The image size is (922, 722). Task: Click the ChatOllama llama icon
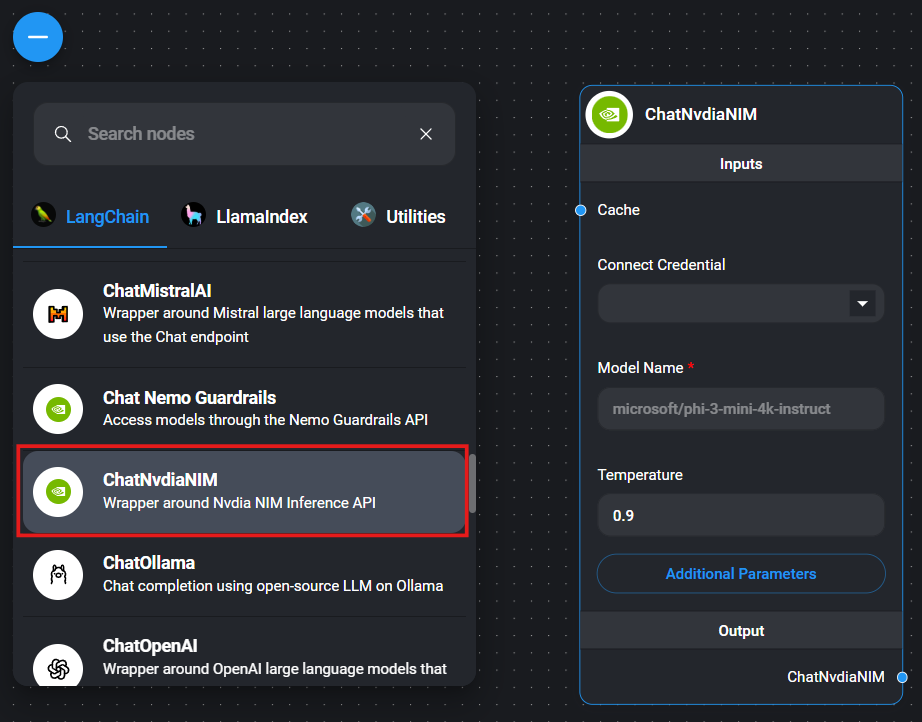(x=58, y=574)
